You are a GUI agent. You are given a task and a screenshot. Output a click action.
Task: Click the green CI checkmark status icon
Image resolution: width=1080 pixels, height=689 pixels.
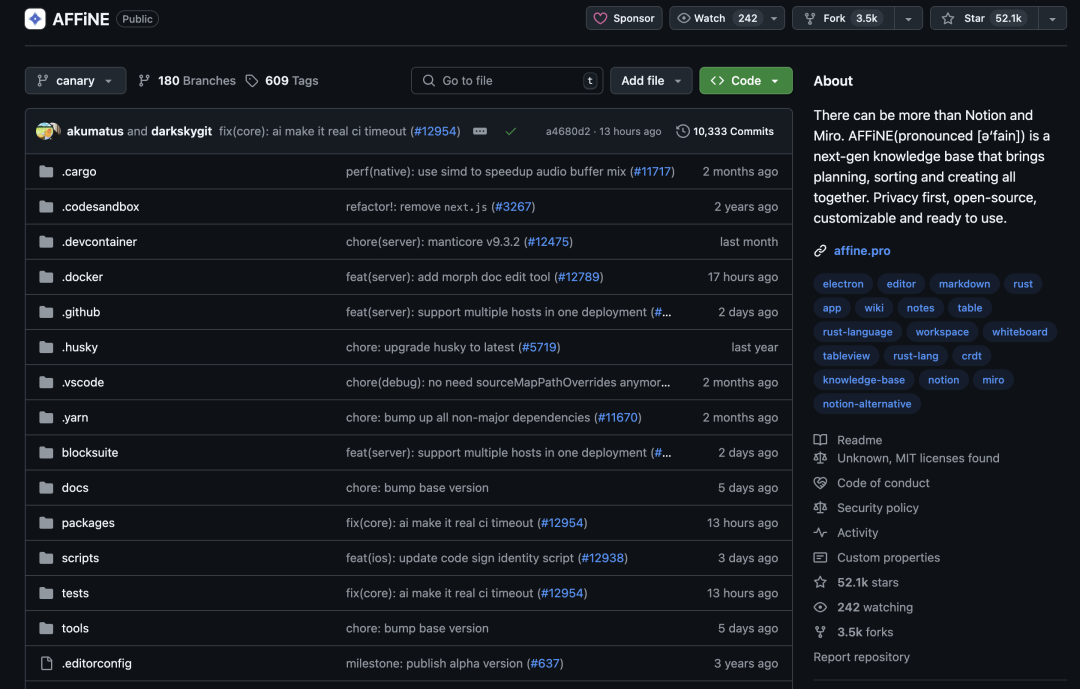point(510,131)
